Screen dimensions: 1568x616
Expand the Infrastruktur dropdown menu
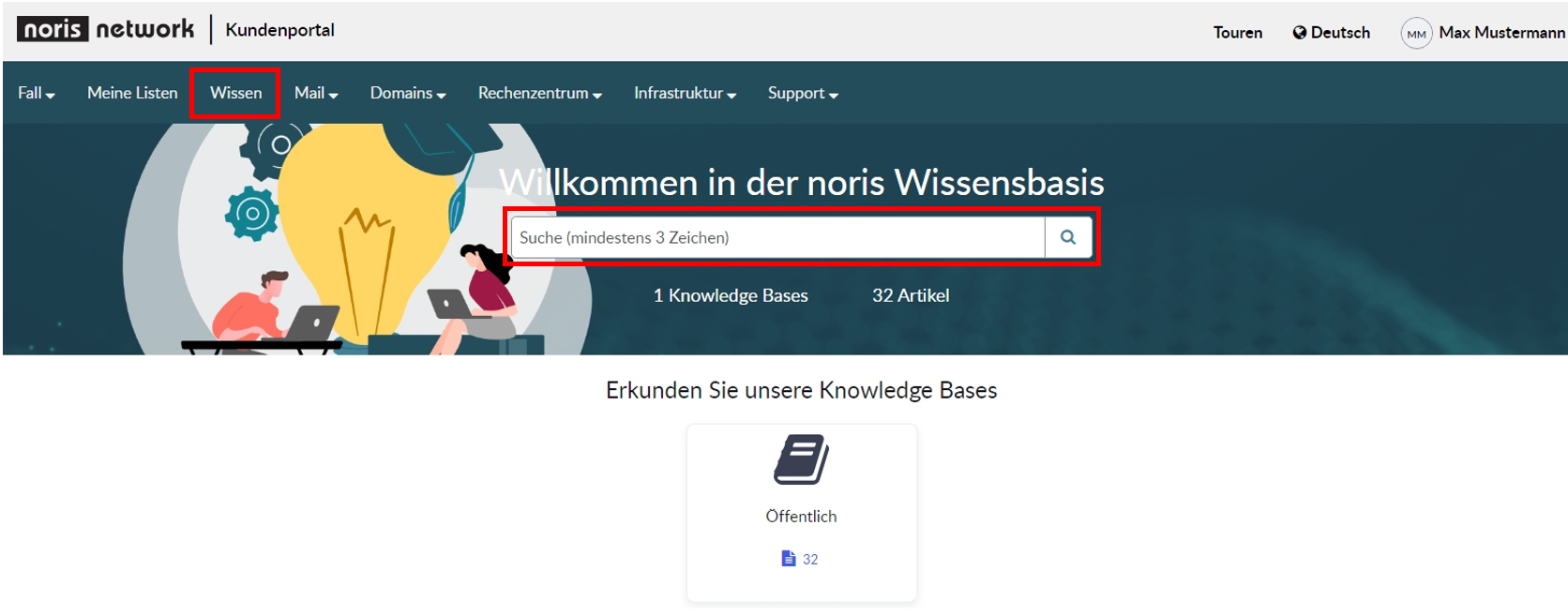(686, 93)
